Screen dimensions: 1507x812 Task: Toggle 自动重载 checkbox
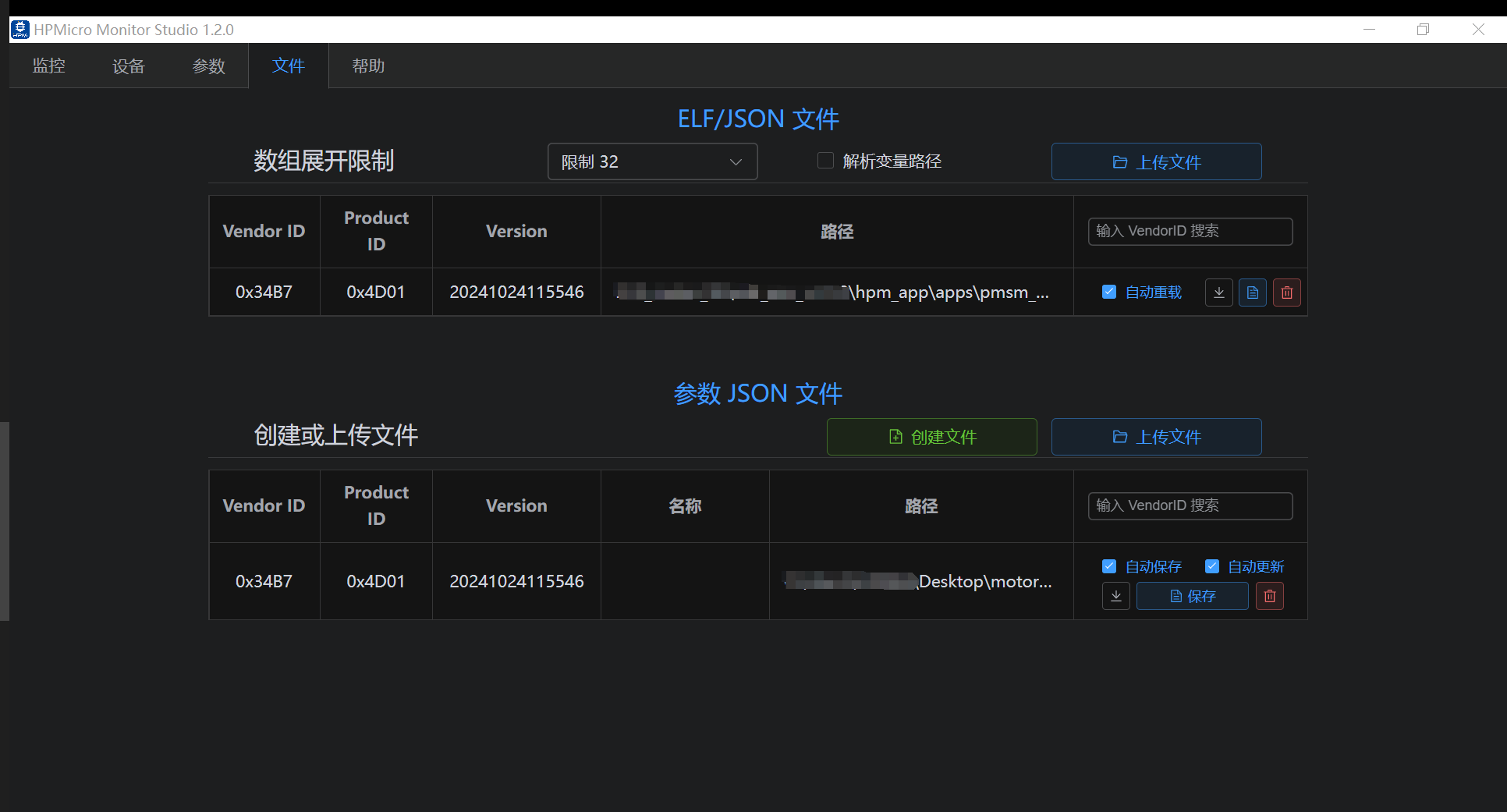pyautogui.click(x=1109, y=292)
